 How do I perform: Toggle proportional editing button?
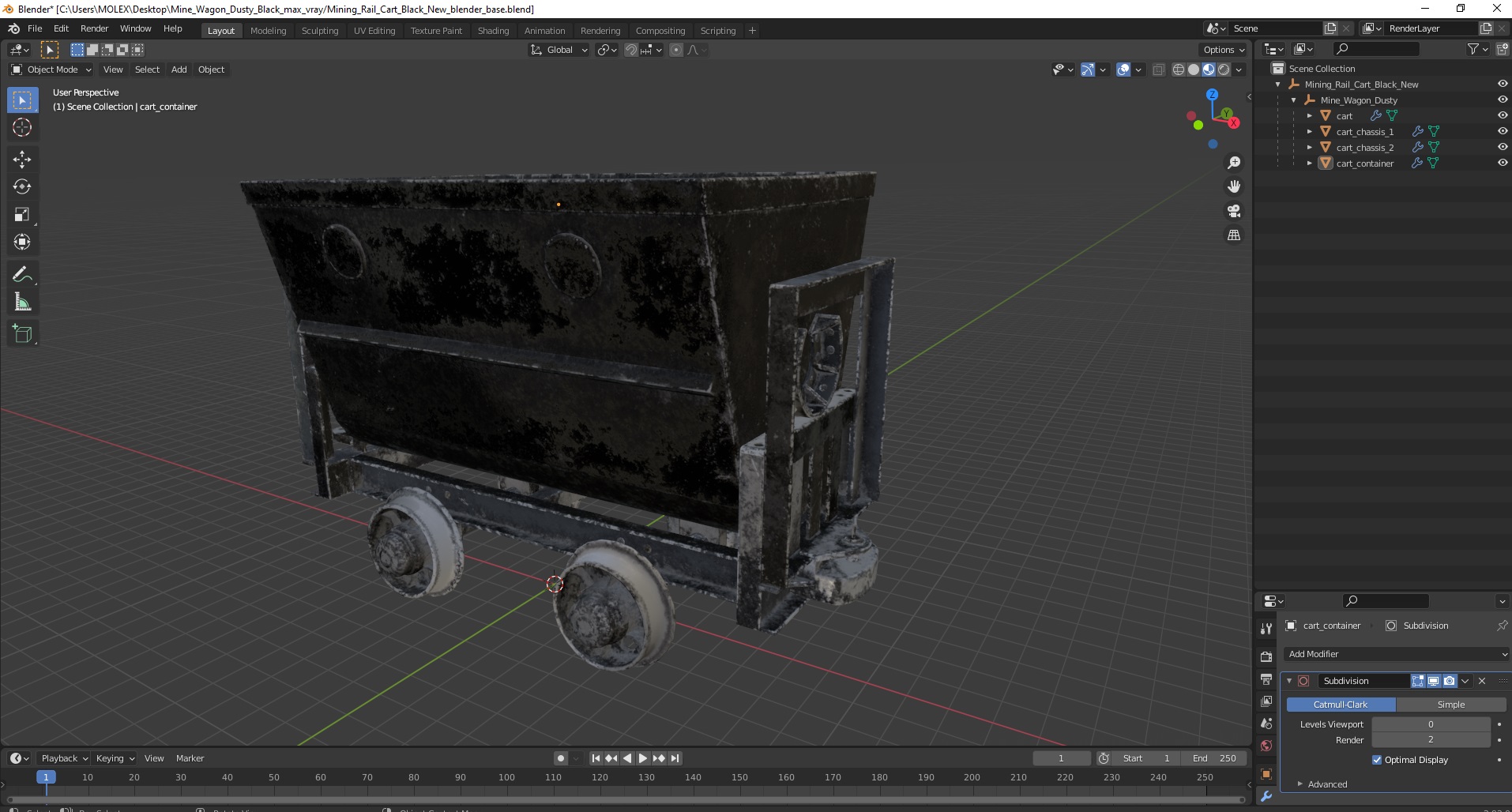click(x=676, y=50)
